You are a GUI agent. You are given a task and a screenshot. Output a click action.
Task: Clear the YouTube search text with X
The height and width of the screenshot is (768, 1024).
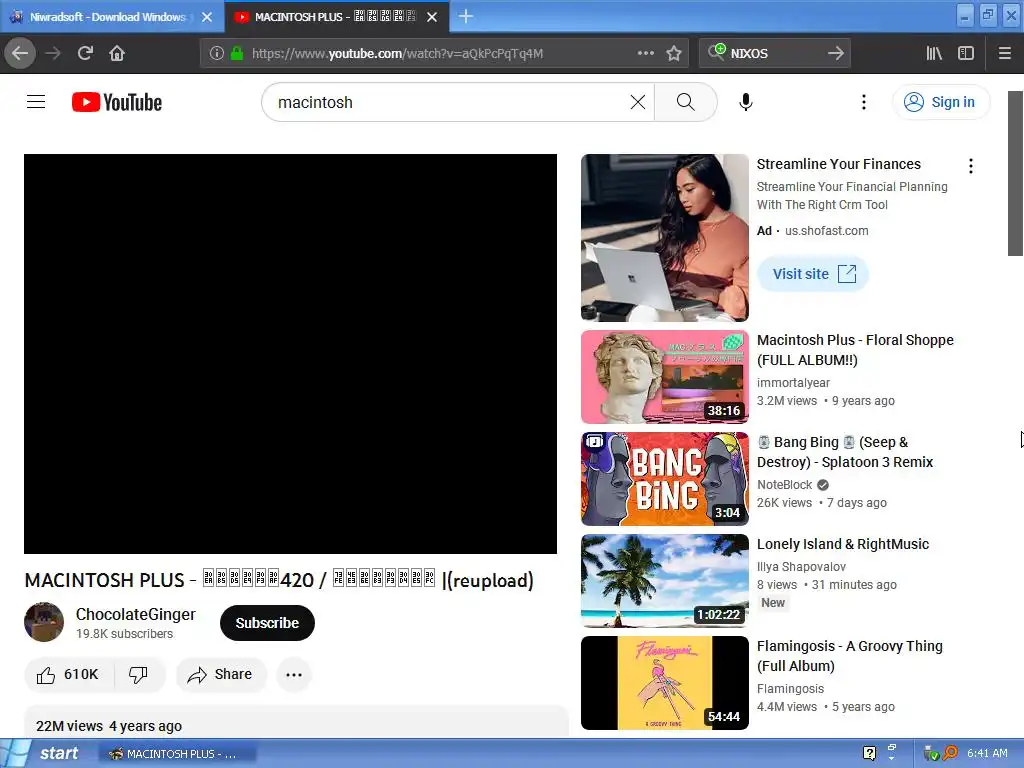(638, 102)
